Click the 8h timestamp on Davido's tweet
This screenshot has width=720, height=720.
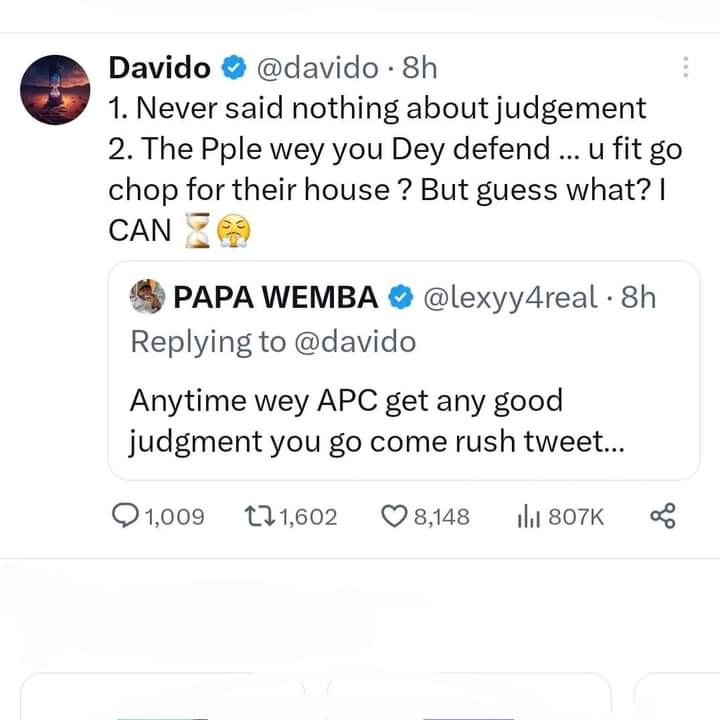click(419, 68)
